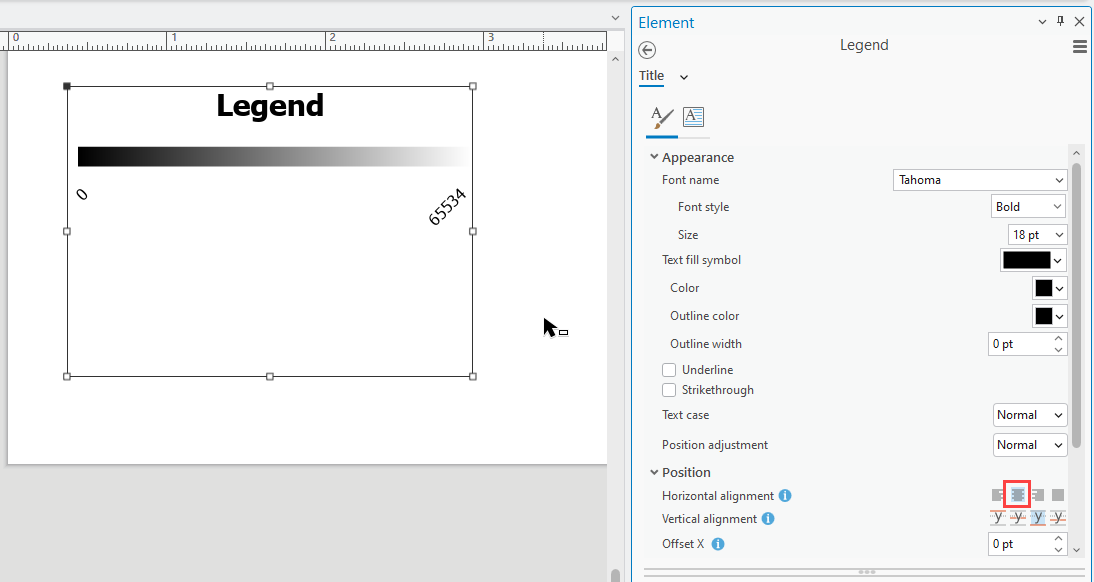Pin the Element pane open
Screen dimensions: 1094x582
pos(1059,21)
